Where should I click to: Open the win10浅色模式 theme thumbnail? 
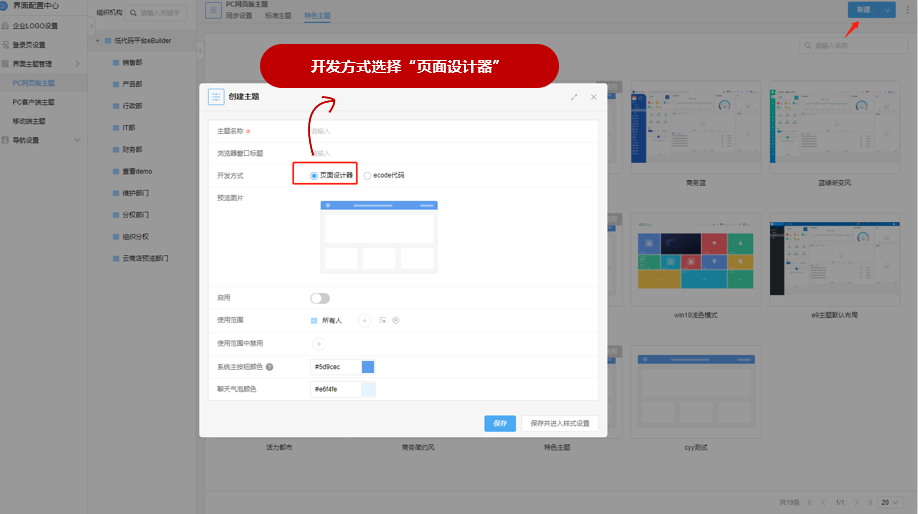point(696,259)
